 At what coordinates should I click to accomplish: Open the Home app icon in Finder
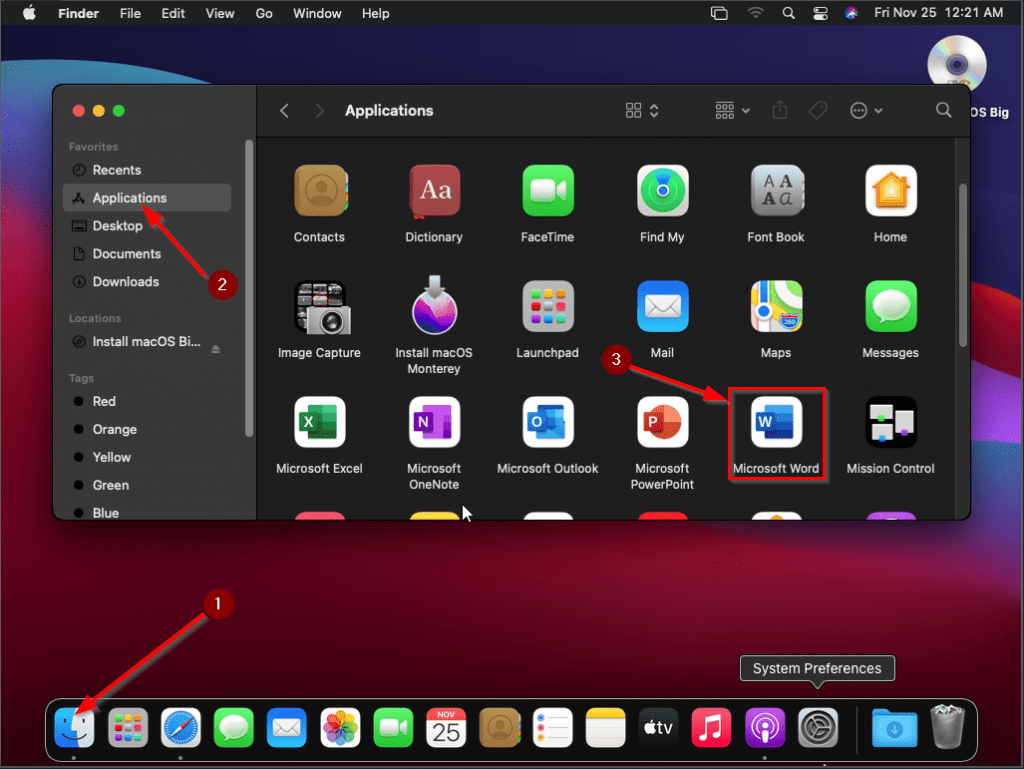click(x=891, y=191)
